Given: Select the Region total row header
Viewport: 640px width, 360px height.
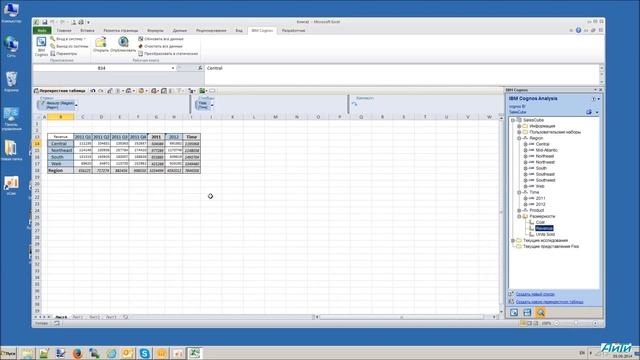Looking at the screenshot, I should tap(60, 171).
